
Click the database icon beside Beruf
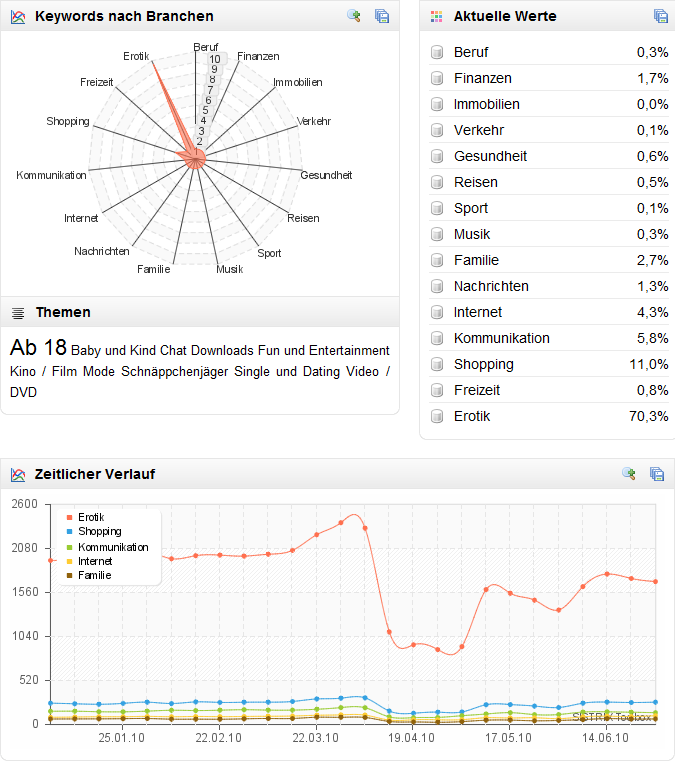click(437, 52)
